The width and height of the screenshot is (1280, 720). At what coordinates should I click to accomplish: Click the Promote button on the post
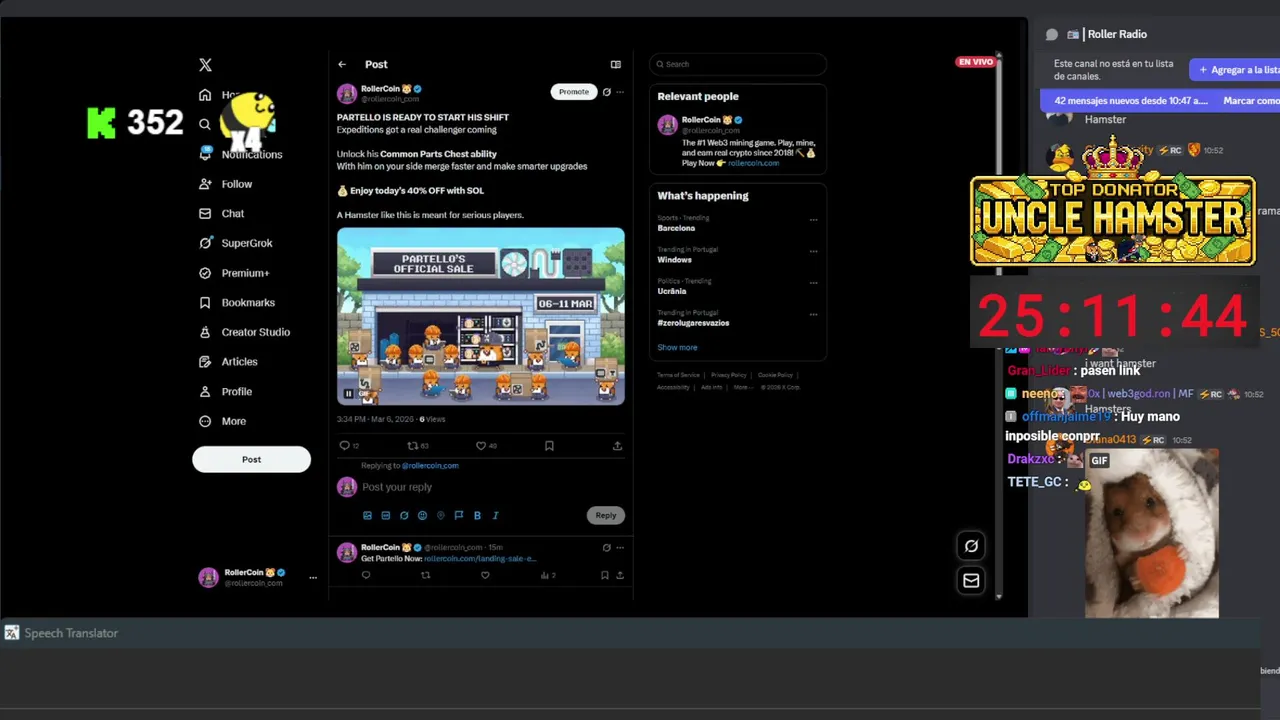[574, 91]
